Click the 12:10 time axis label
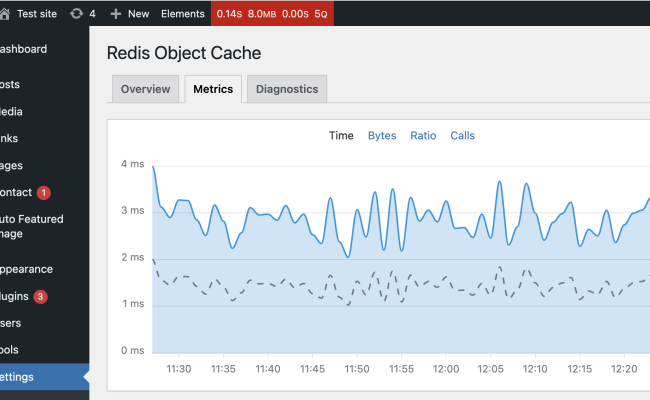The height and width of the screenshot is (400, 650). [535, 369]
